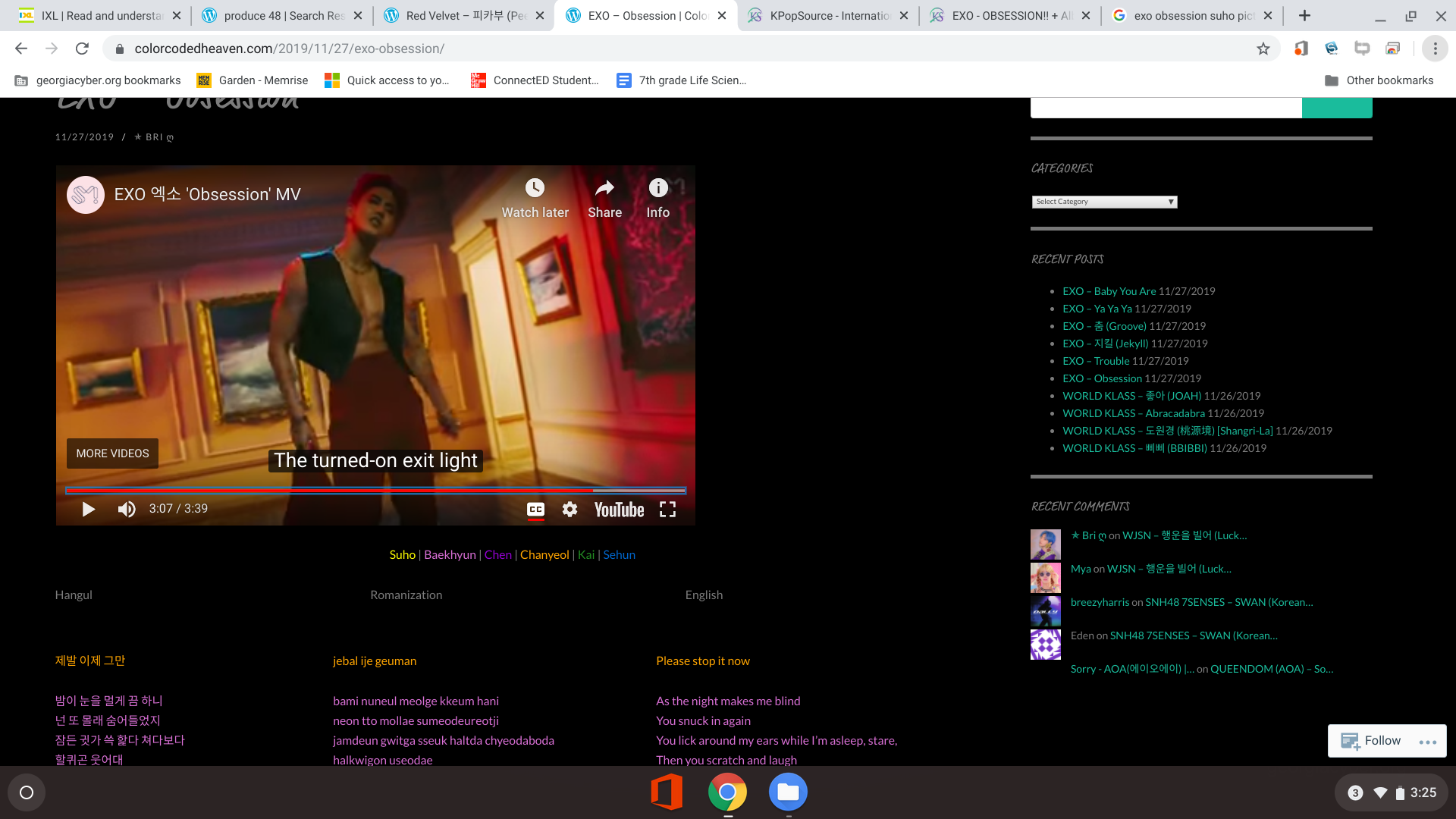Play the EXO Obsession video
Image resolution: width=1456 pixels, height=819 pixels.
tap(89, 509)
